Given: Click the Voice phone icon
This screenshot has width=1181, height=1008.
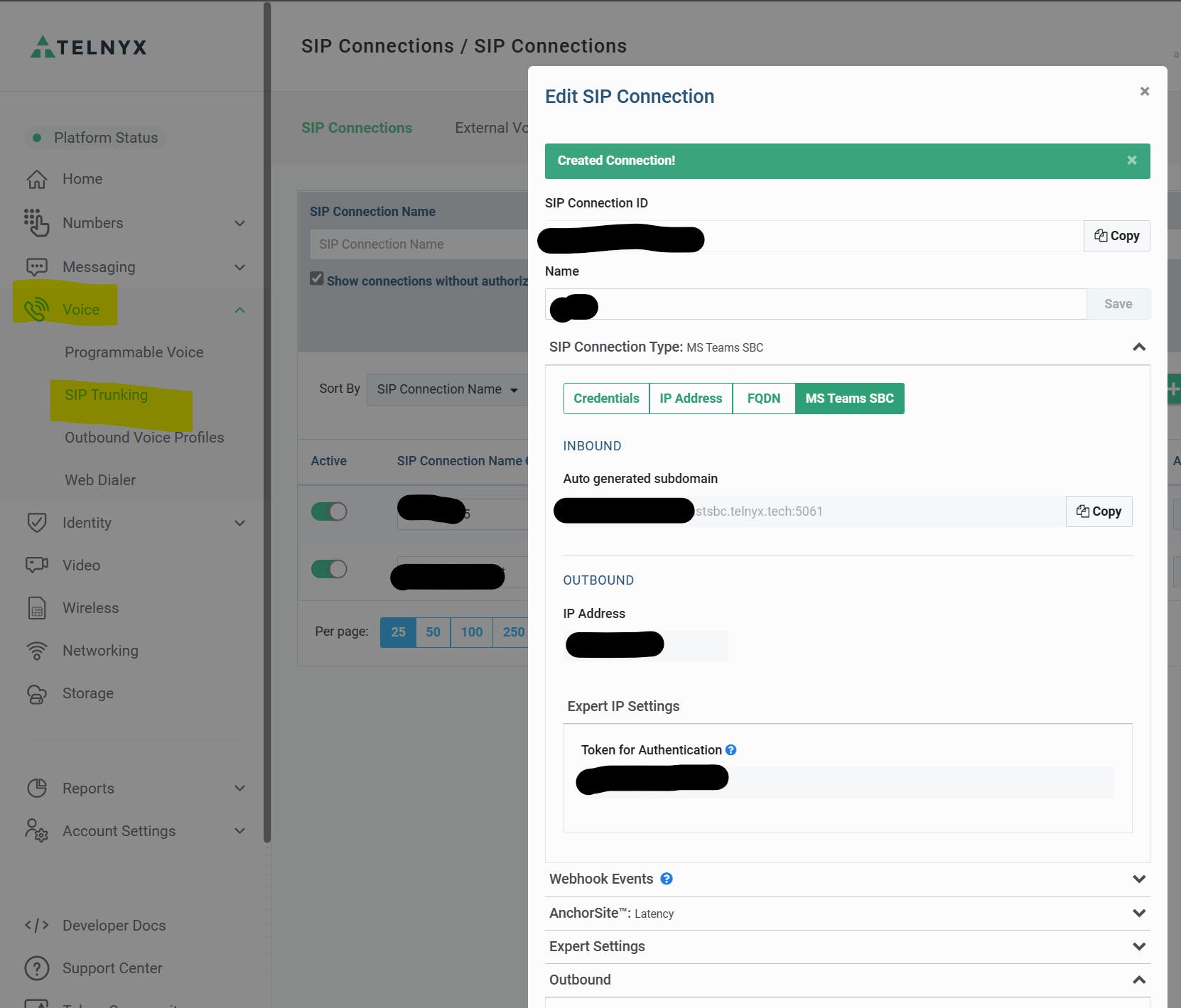Looking at the screenshot, I should [x=36, y=309].
